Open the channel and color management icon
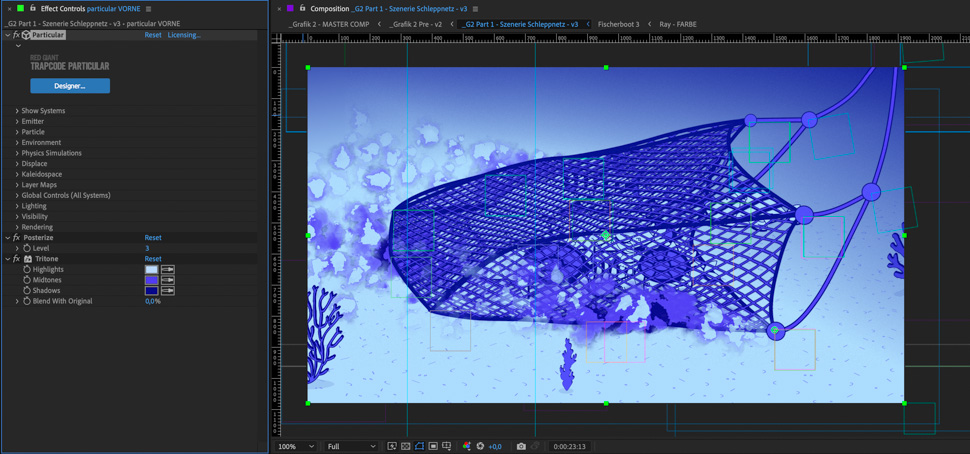970x454 pixels. tap(466, 446)
